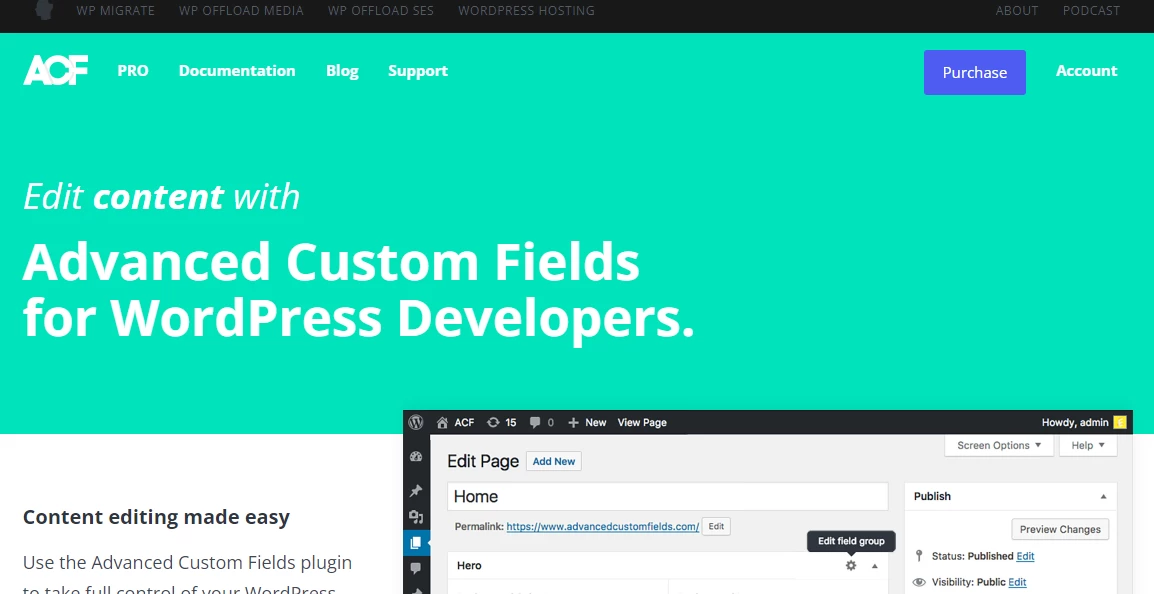The width and height of the screenshot is (1154, 594).
Task: Open the Screen Options dropdown
Action: [998, 445]
